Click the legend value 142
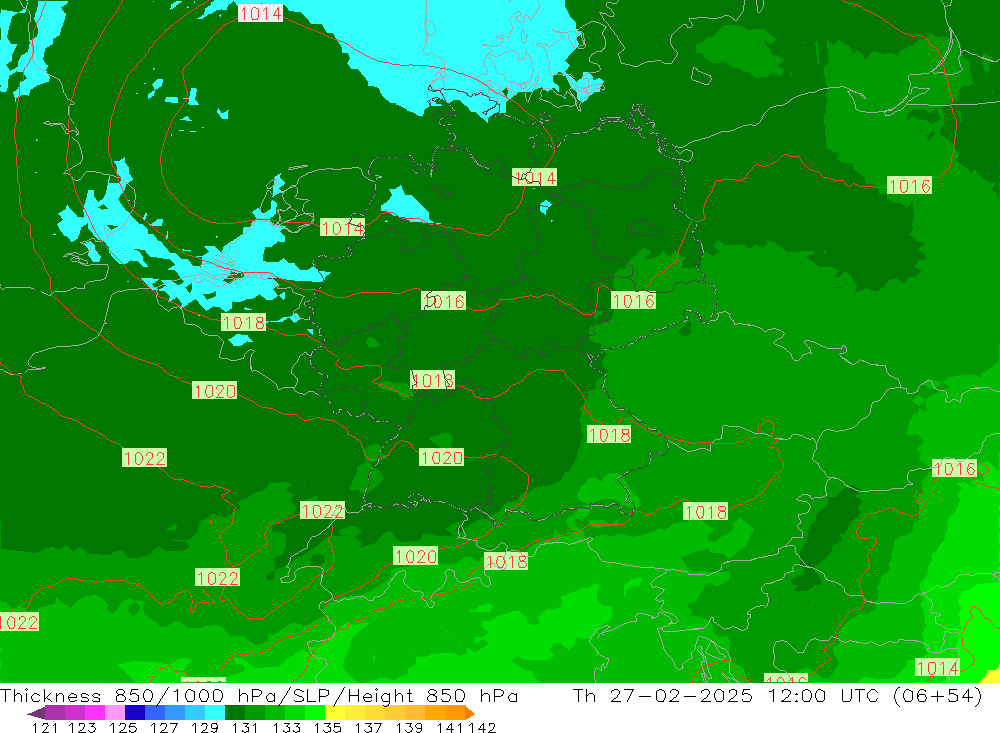Image resolution: width=1000 pixels, height=733 pixels. tap(482, 727)
